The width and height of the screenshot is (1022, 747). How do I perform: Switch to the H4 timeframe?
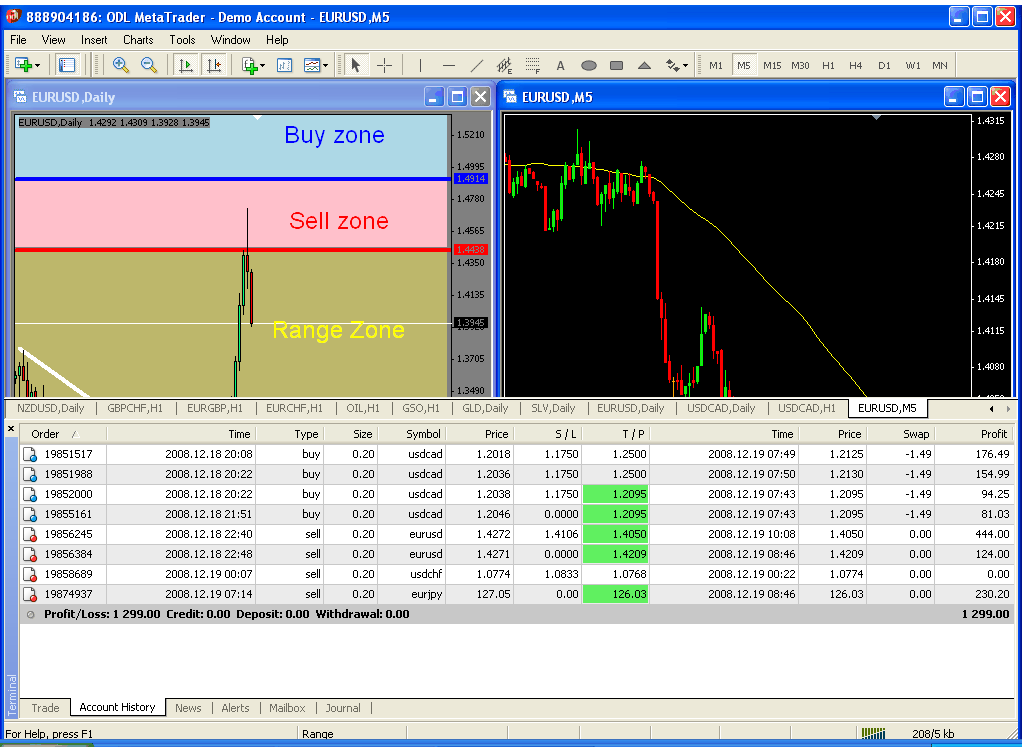tap(856, 65)
